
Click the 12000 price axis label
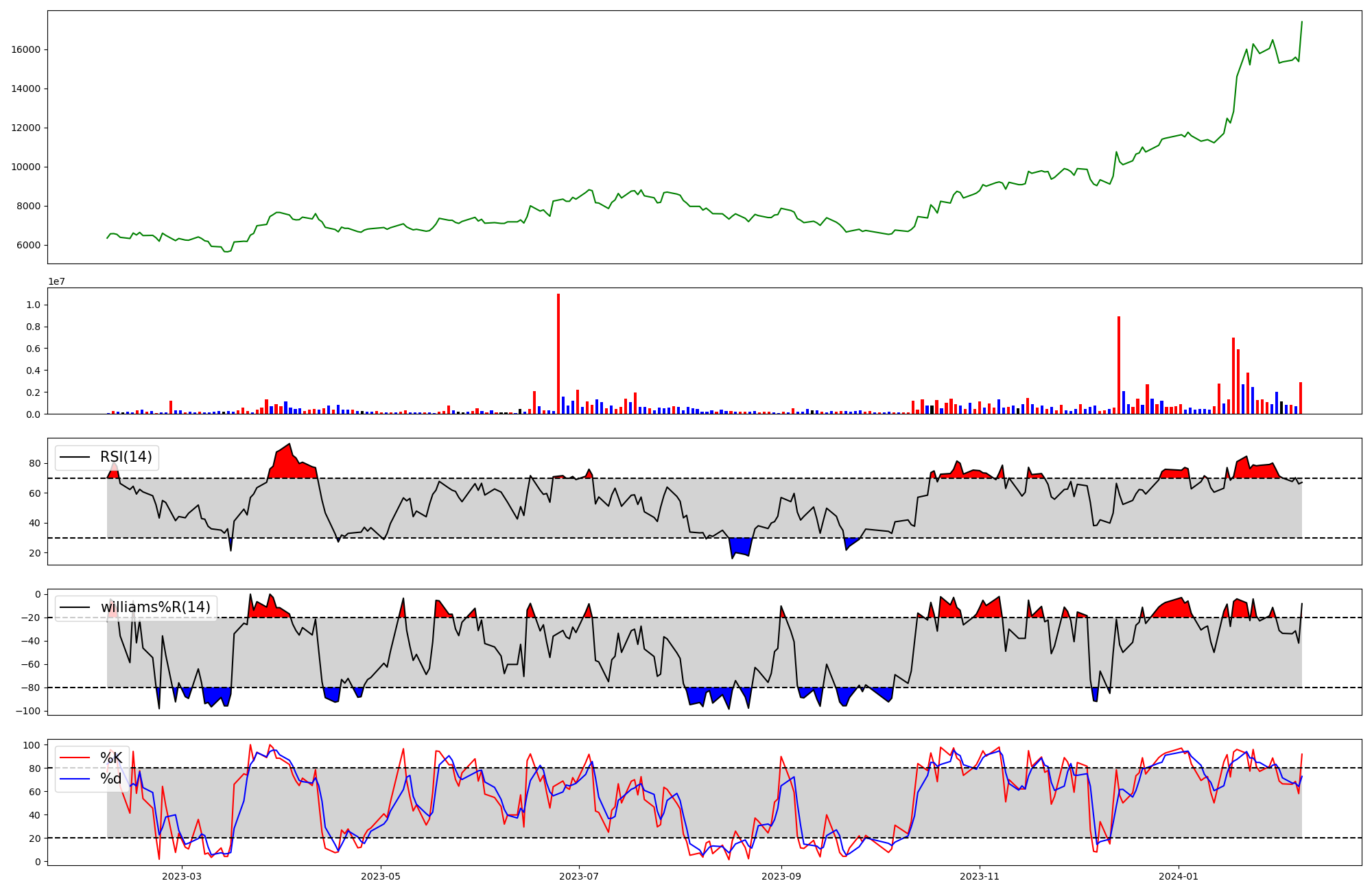pos(26,128)
